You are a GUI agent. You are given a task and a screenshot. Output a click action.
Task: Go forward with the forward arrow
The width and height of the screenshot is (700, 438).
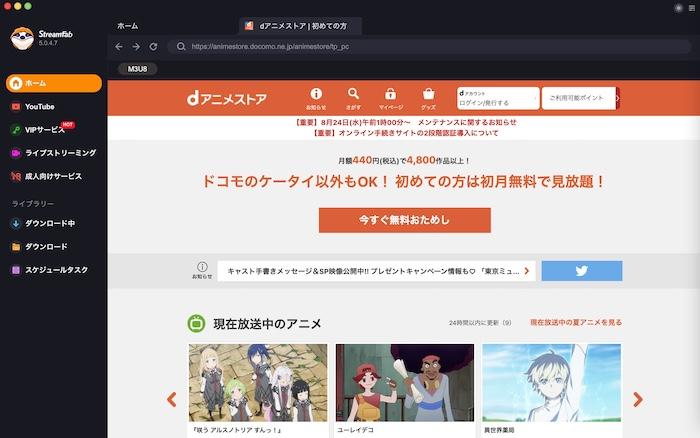tap(136, 46)
